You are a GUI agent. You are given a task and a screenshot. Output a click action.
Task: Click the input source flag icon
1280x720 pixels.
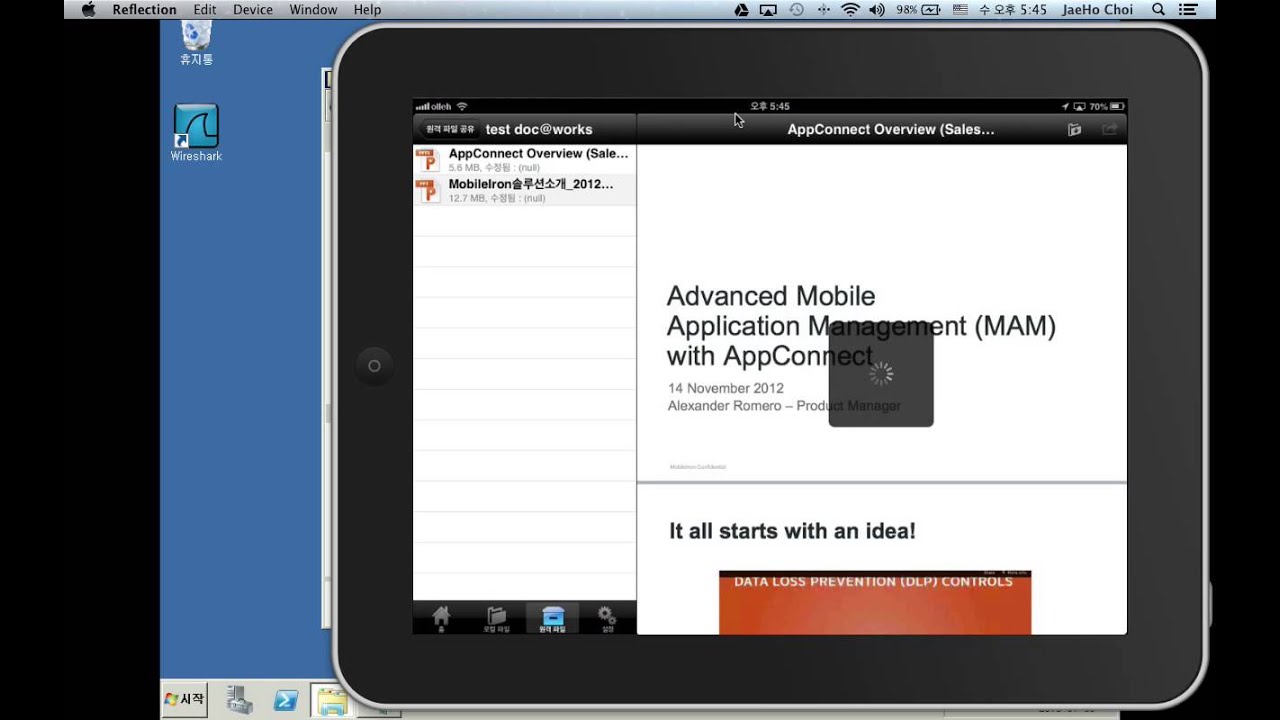pyautogui.click(x=960, y=9)
